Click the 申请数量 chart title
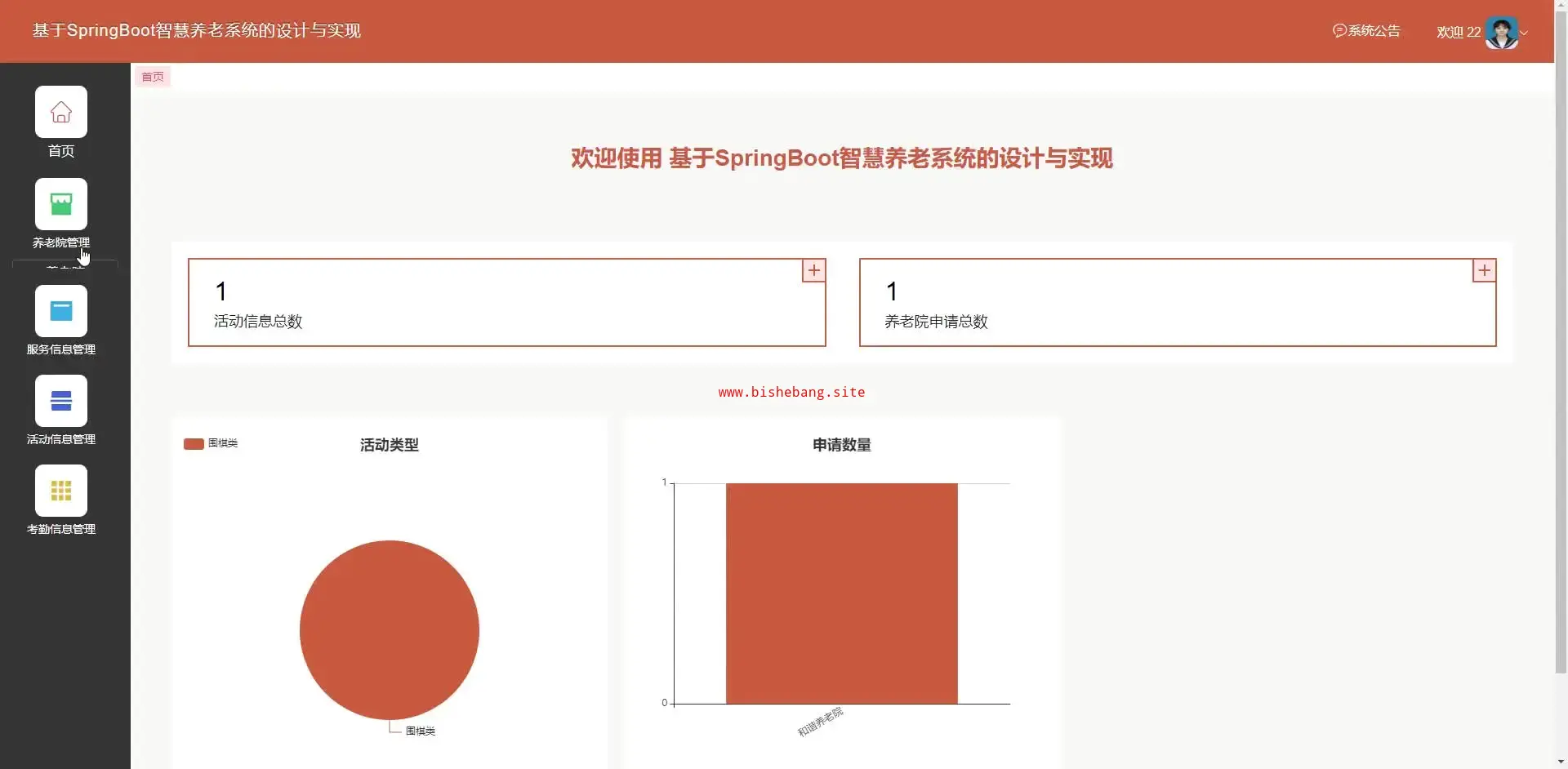1568x769 pixels. coord(842,445)
